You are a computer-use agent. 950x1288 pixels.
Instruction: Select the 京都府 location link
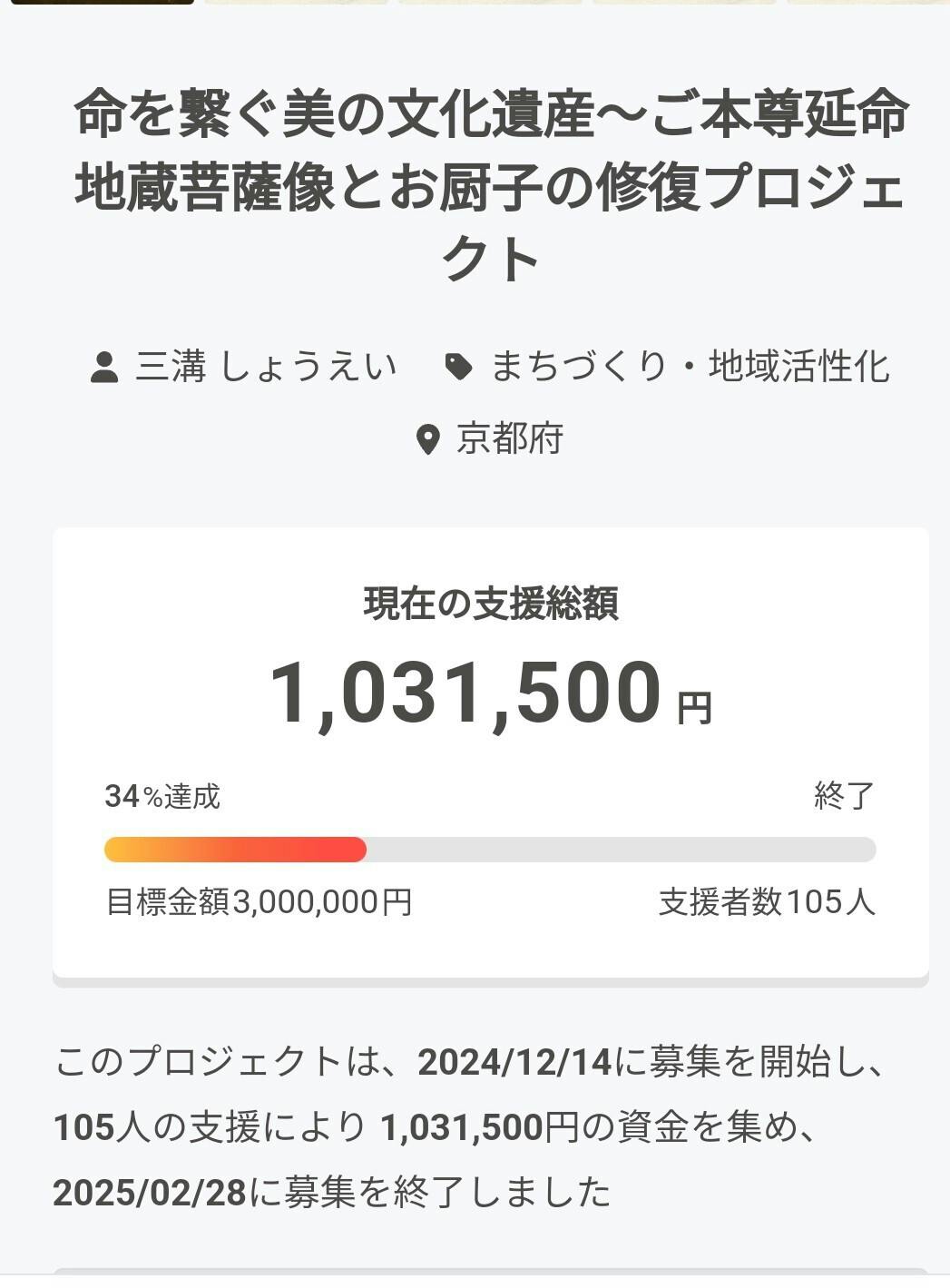point(509,439)
